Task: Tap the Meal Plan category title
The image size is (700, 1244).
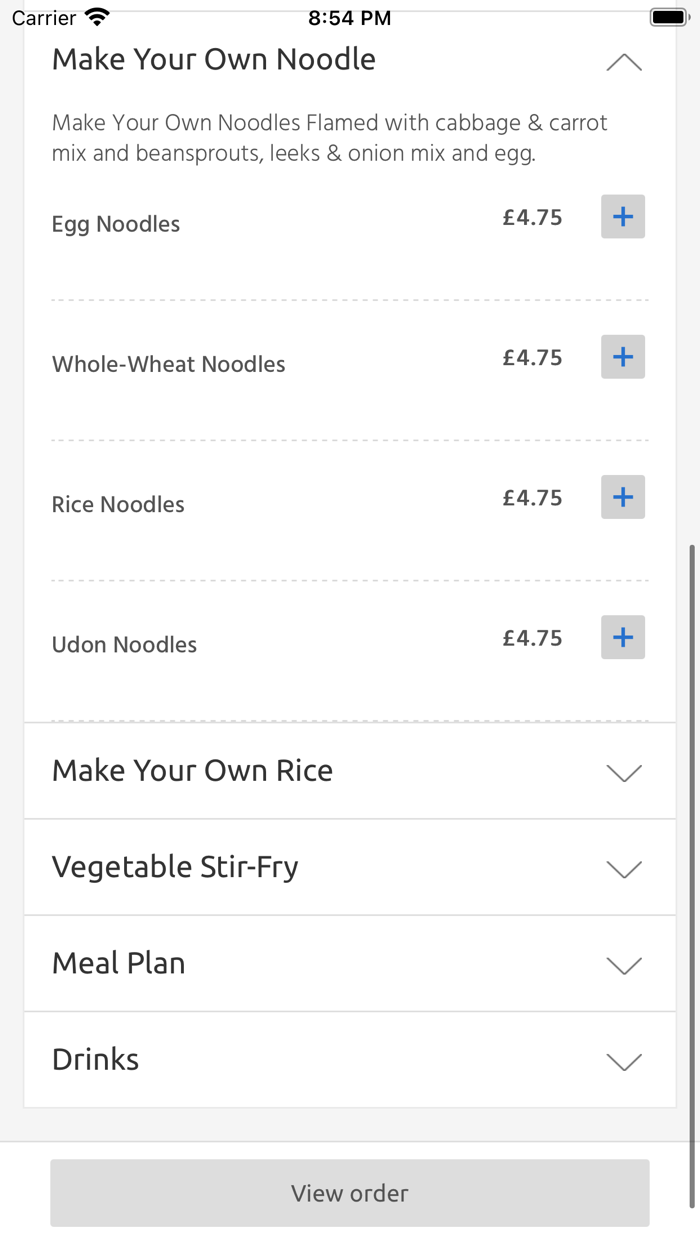Action: pos(118,963)
